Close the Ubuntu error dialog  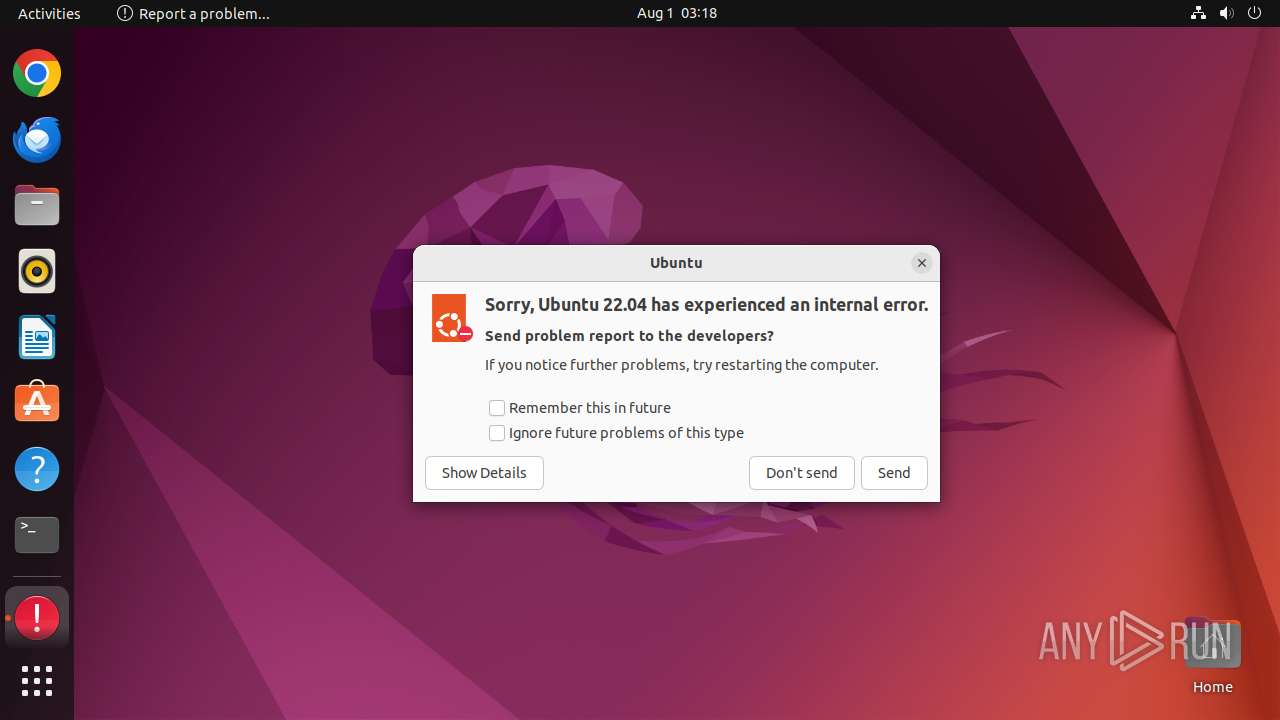922,263
